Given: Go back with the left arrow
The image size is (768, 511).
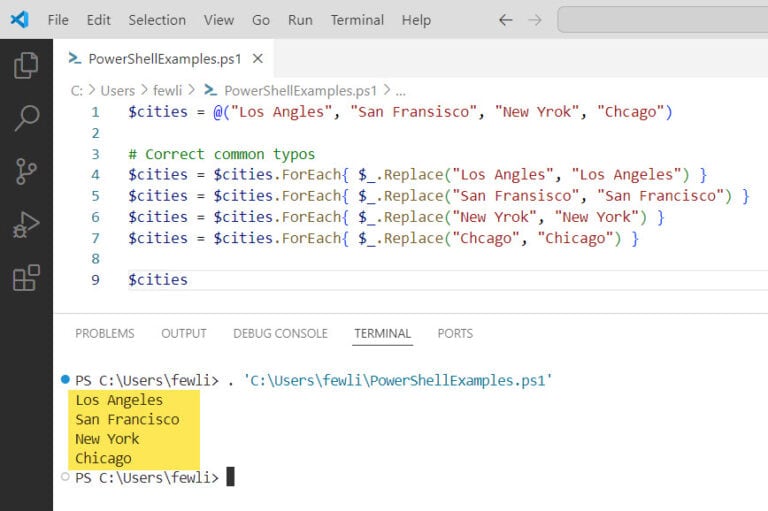Looking at the screenshot, I should [x=505, y=20].
